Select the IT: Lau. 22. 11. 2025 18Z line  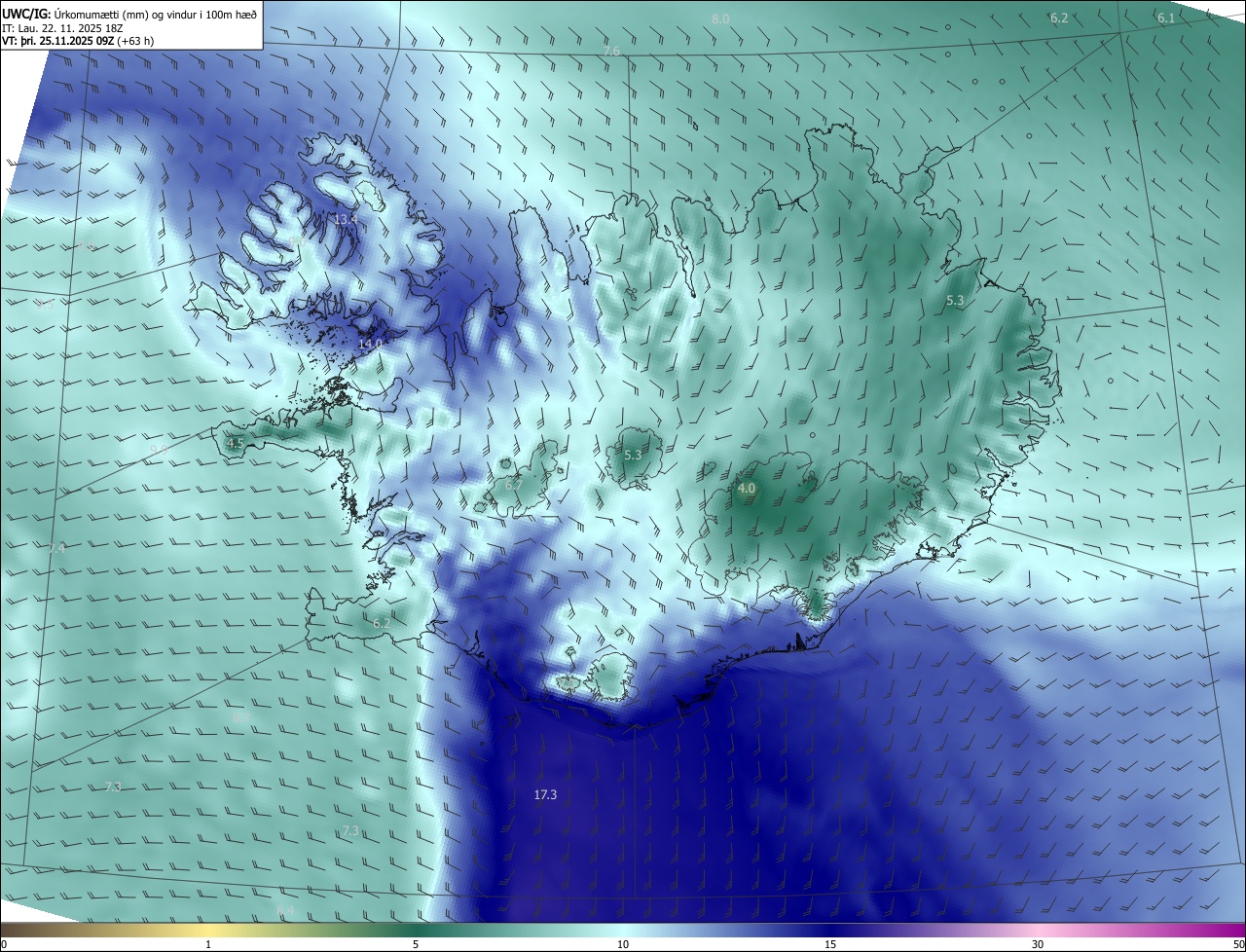click(62, 28)
